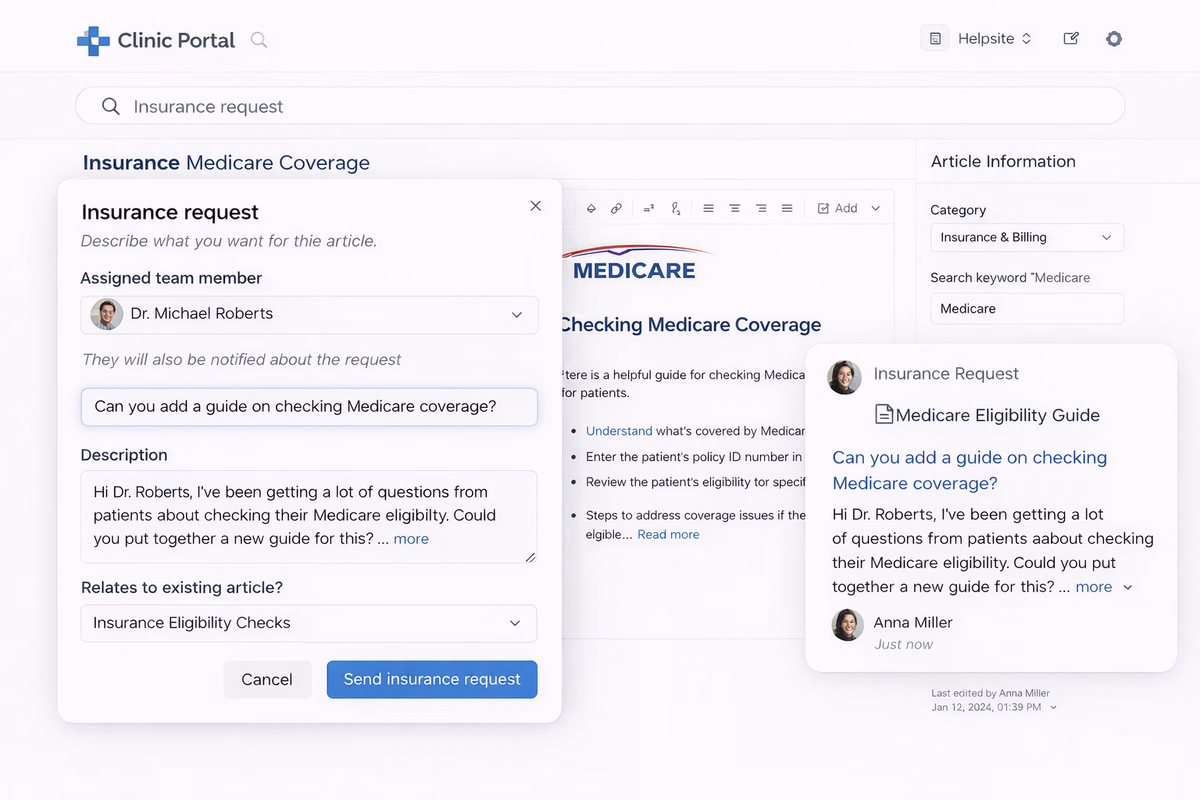Select the fill color bucket icon
Screen dimensions: 1200x800
[591, 209]
